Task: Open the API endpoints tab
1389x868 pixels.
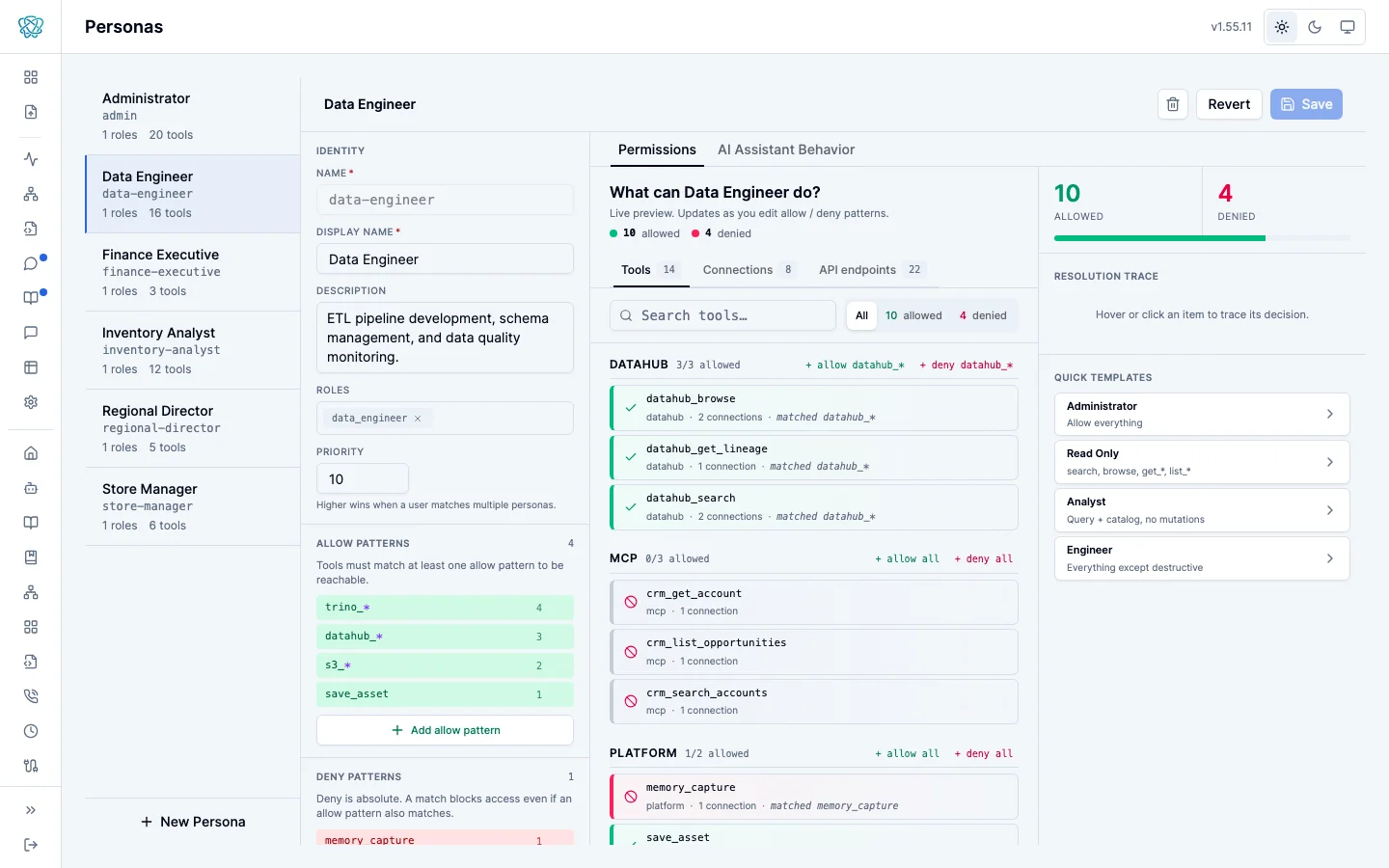Action: (871, 270)
